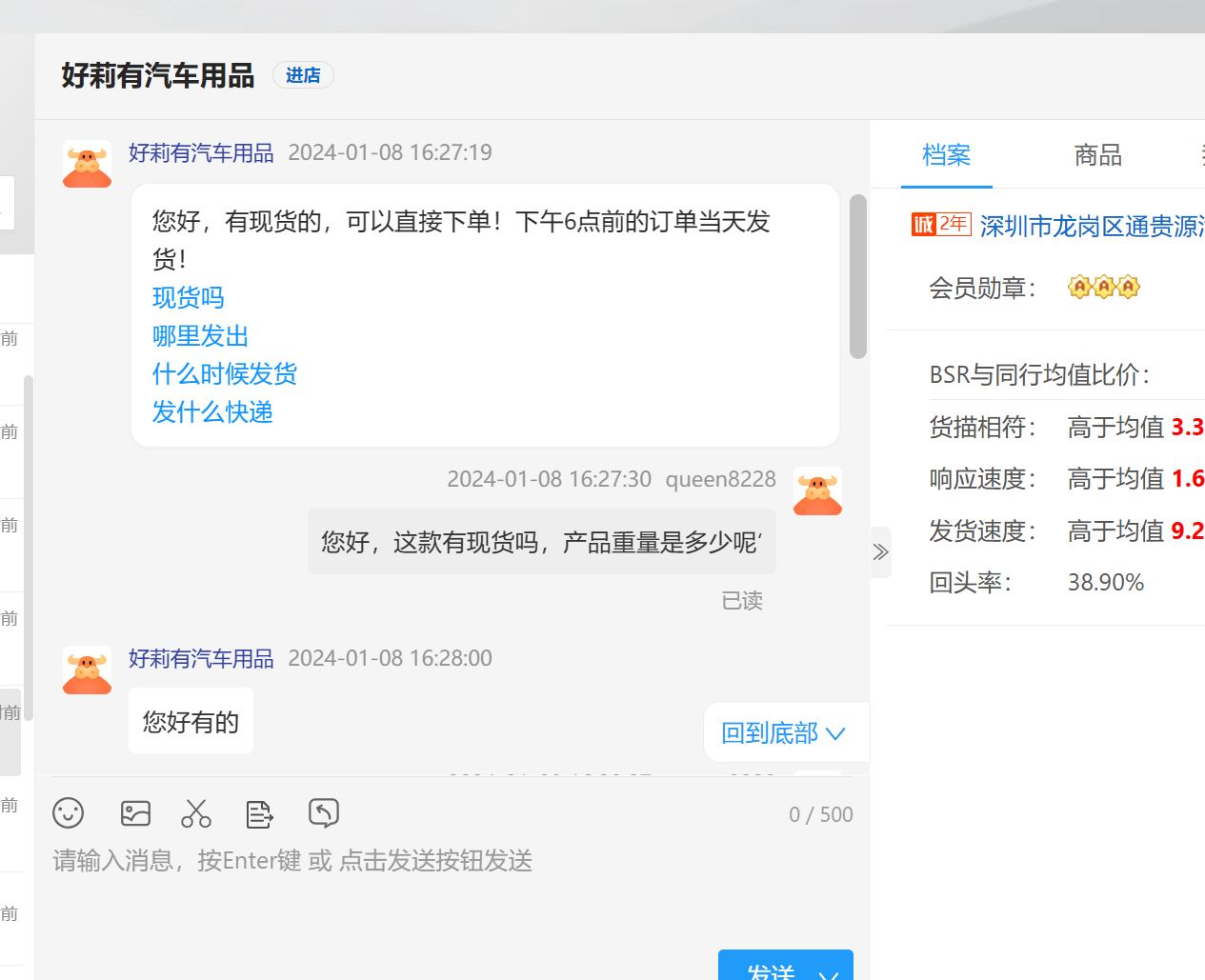Collapse the right profile side panel

880,552
